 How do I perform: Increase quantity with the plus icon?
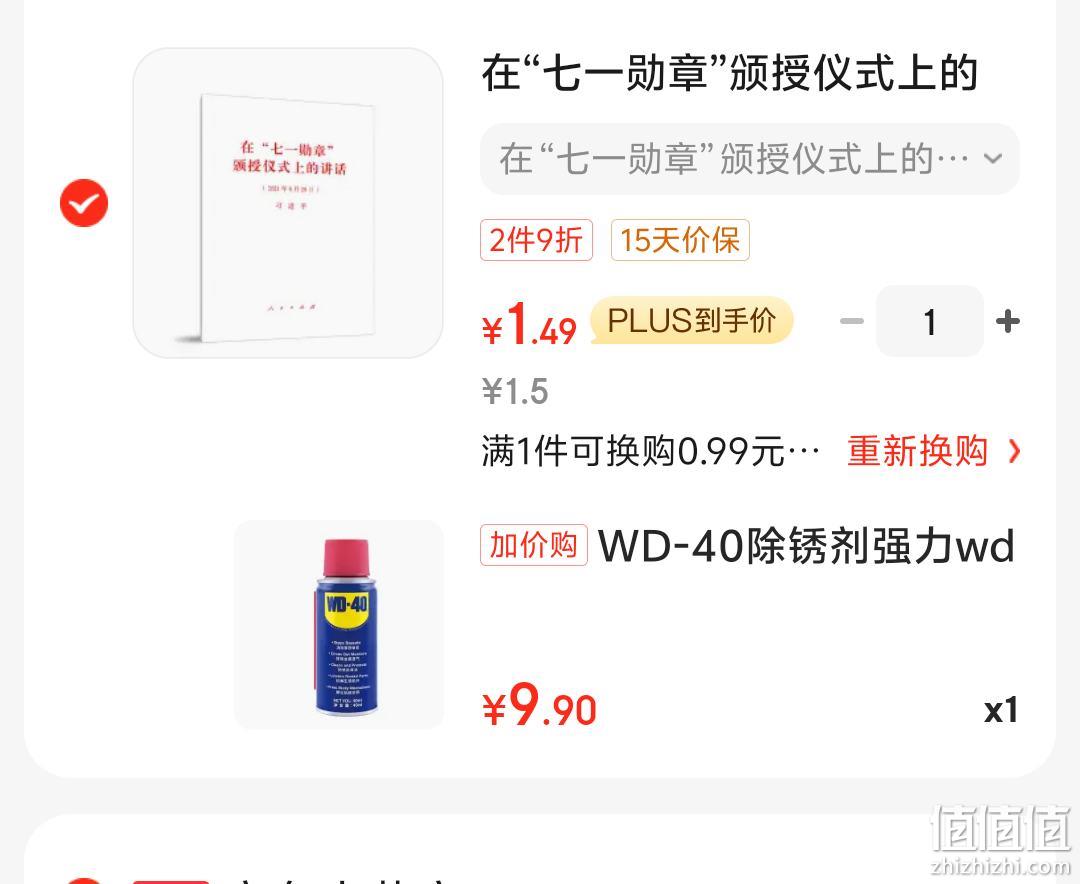[1008, 321]
